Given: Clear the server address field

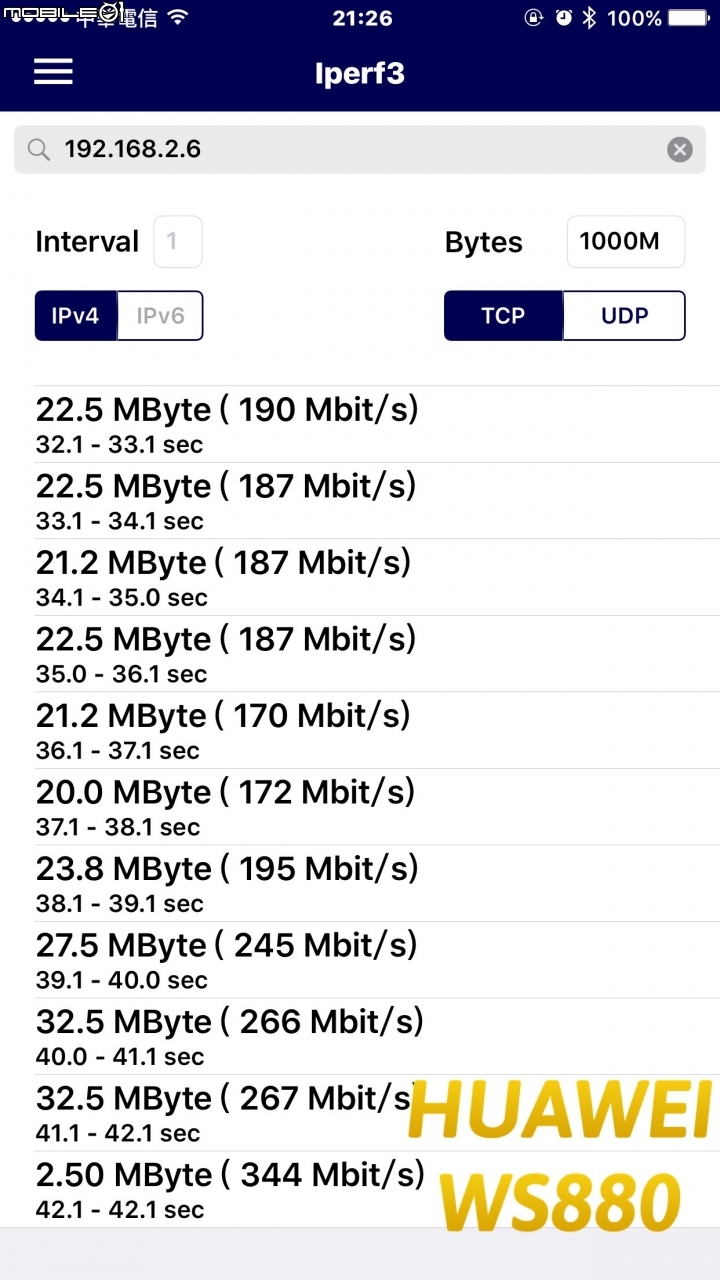Looking at the screenshot, I should coord(680,150).
